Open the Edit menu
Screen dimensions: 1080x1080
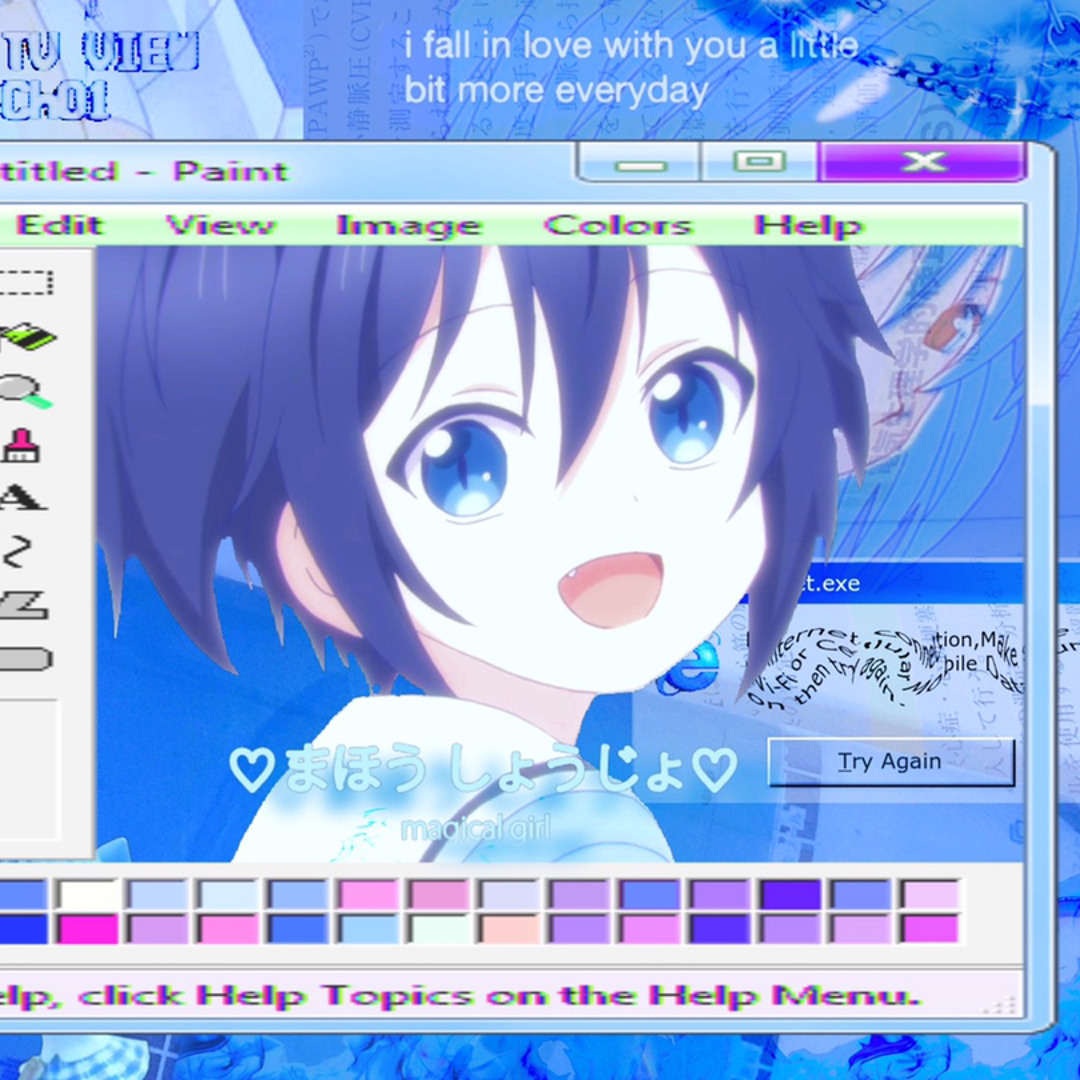(59, 225)
